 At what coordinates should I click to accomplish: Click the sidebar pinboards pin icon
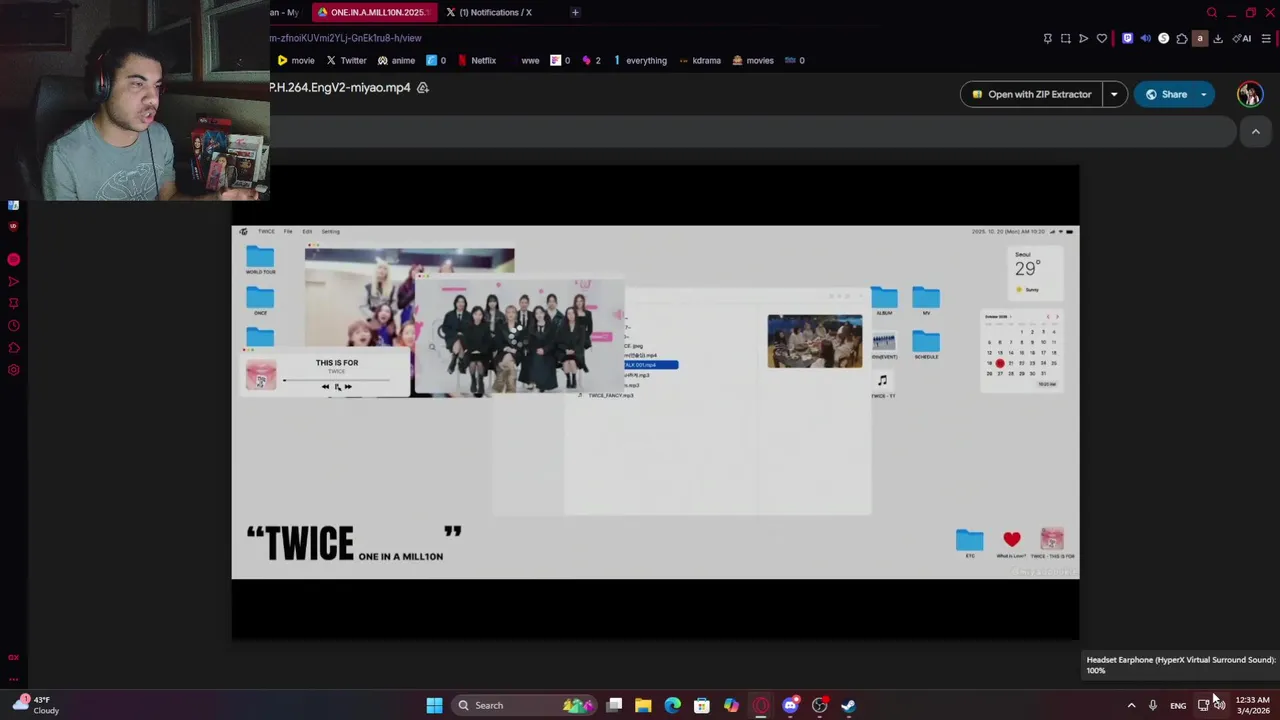tap(14, 303)
